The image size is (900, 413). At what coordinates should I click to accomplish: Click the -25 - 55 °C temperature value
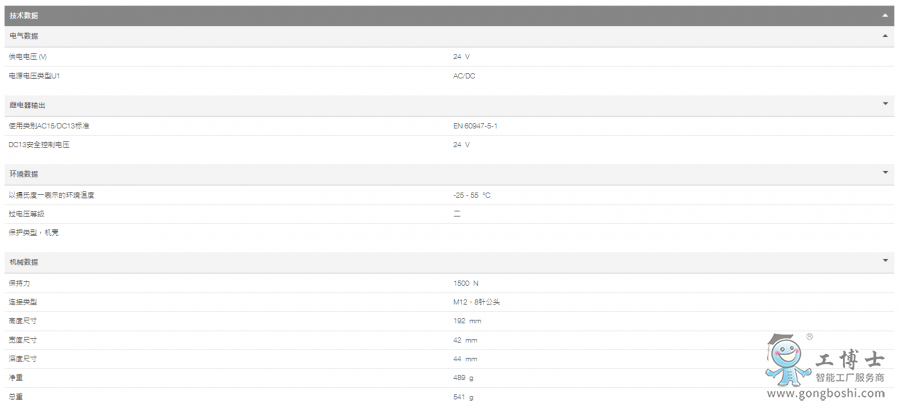472,195
